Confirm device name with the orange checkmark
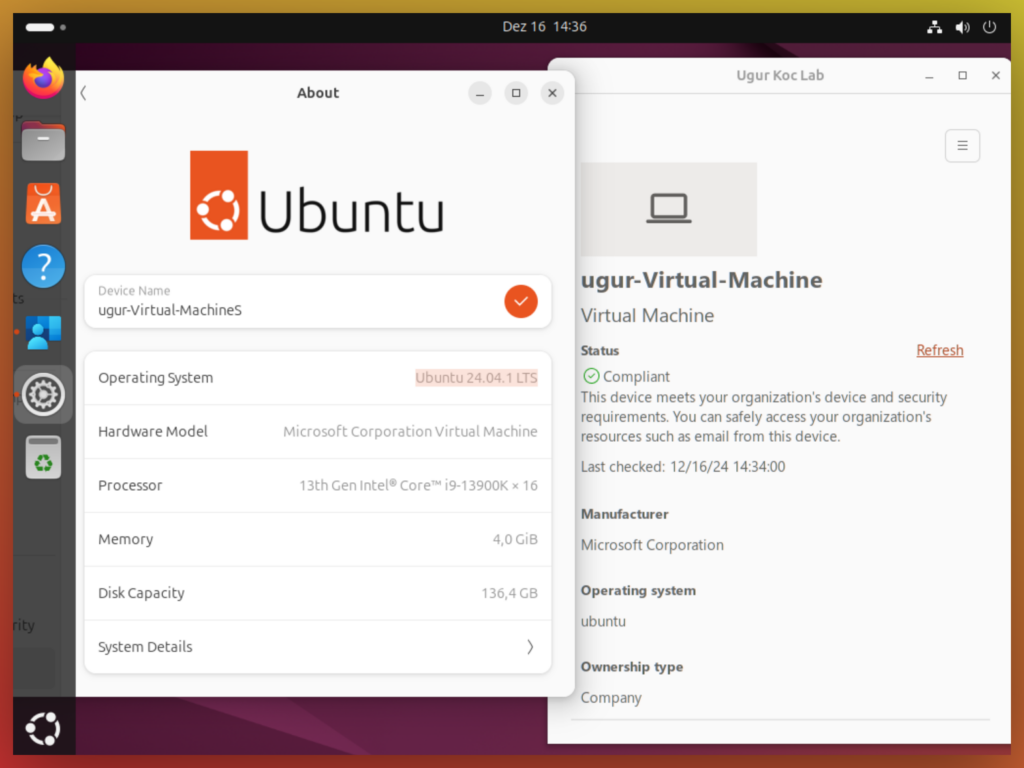This screenshot has width=1024, height=768. [x=520, y=301]
